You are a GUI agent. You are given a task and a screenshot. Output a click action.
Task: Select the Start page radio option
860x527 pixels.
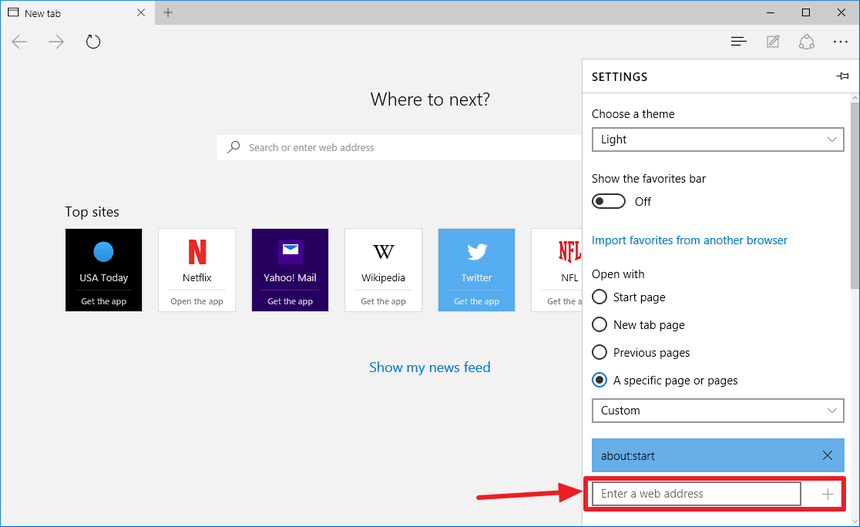(x=599, y=297)
